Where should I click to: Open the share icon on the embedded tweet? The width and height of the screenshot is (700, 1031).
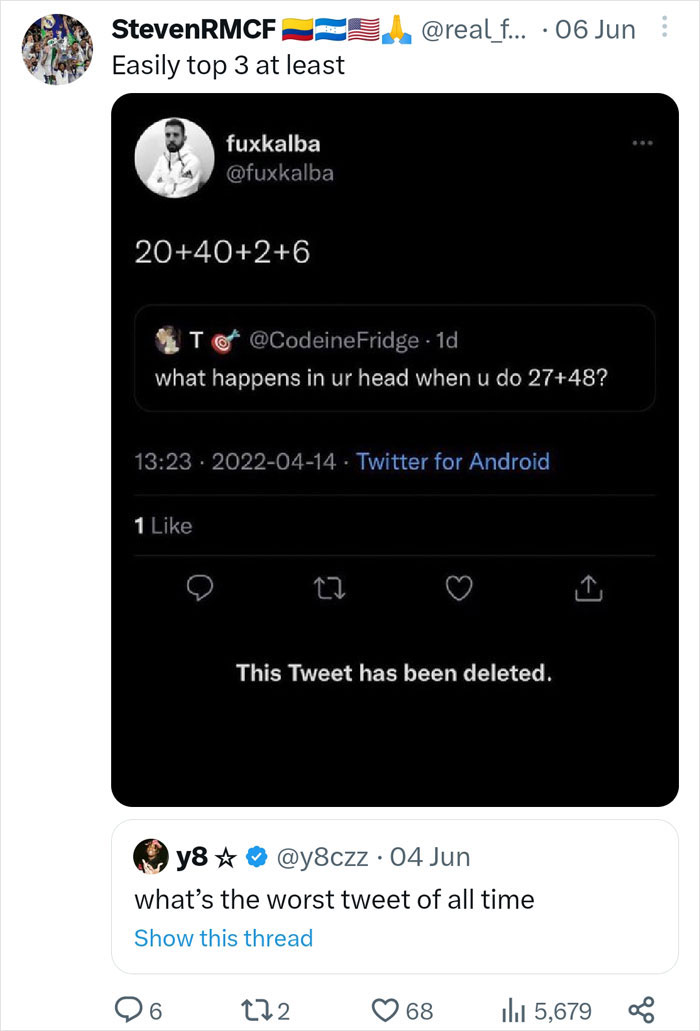coord(589,588)
